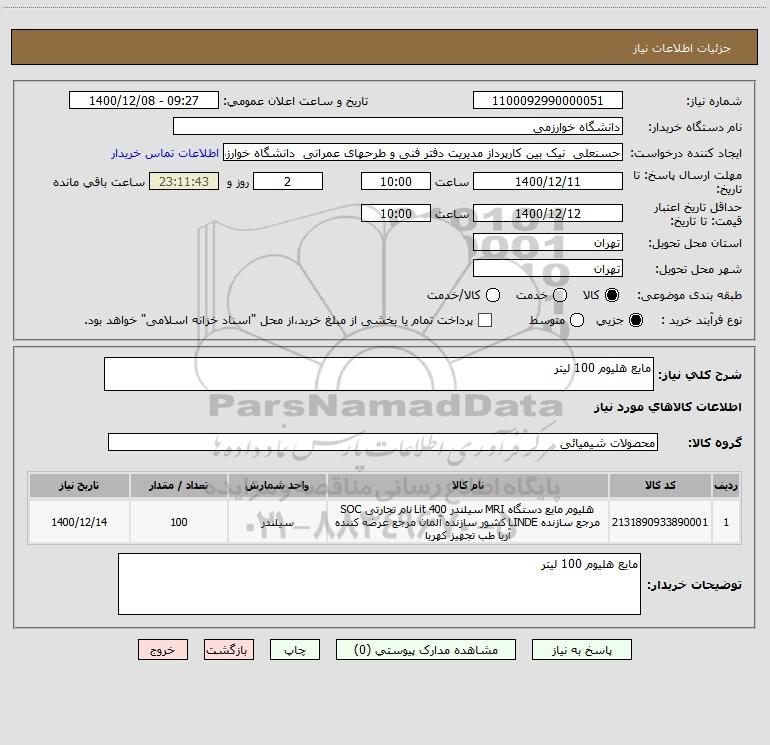Image resolution: width=770 pixels, height=745 pixels.
Task: Click the سیلندر unit cell
Action: [277, 522]
